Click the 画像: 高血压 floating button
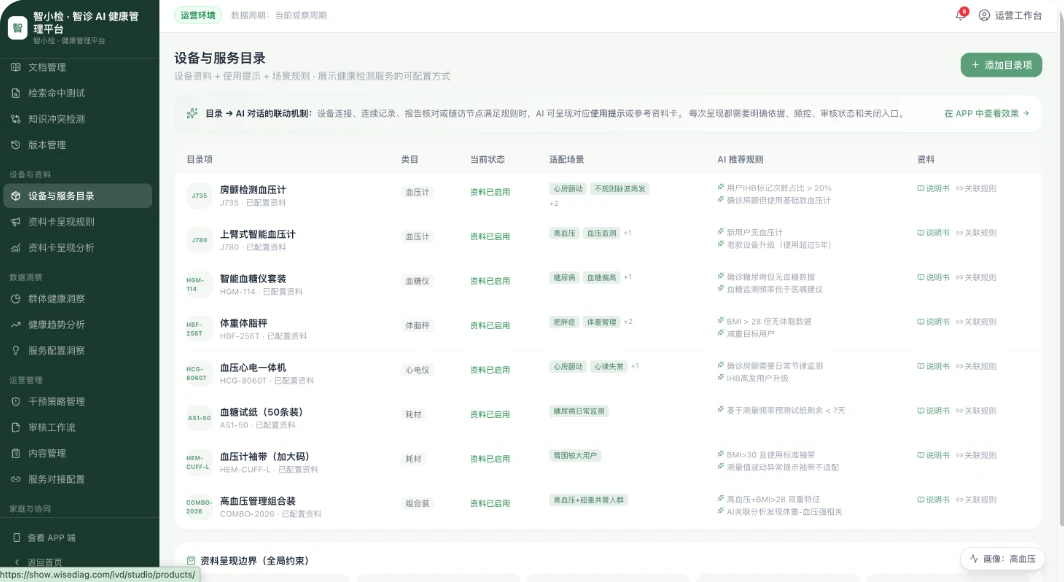Viewport: 1064px width, 582px height. click(x=1002, y=559)
